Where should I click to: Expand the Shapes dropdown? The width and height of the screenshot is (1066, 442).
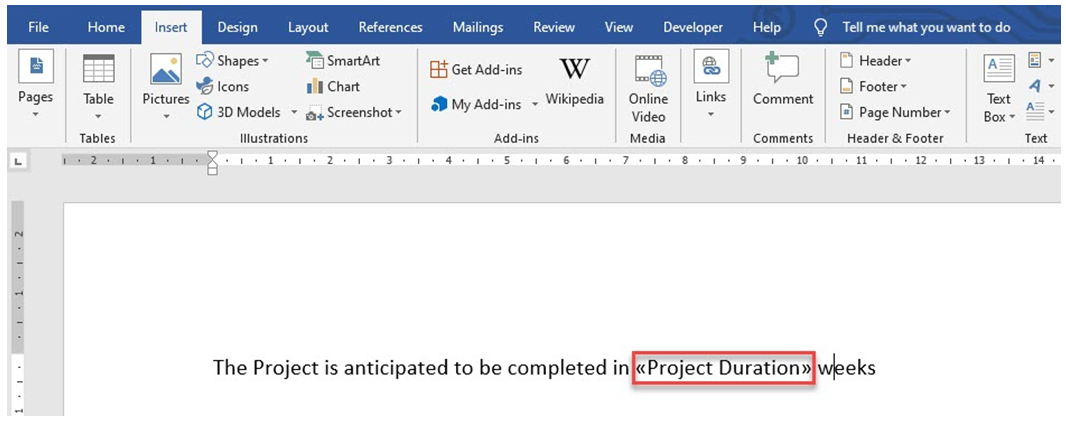(x=233, y=61)
